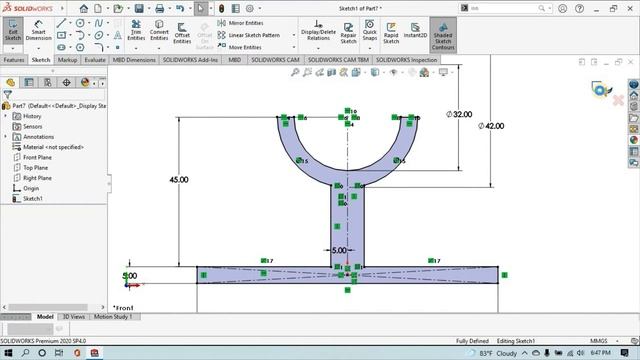Expand the History tree node

pyautogui.click(x=6, y=116)
